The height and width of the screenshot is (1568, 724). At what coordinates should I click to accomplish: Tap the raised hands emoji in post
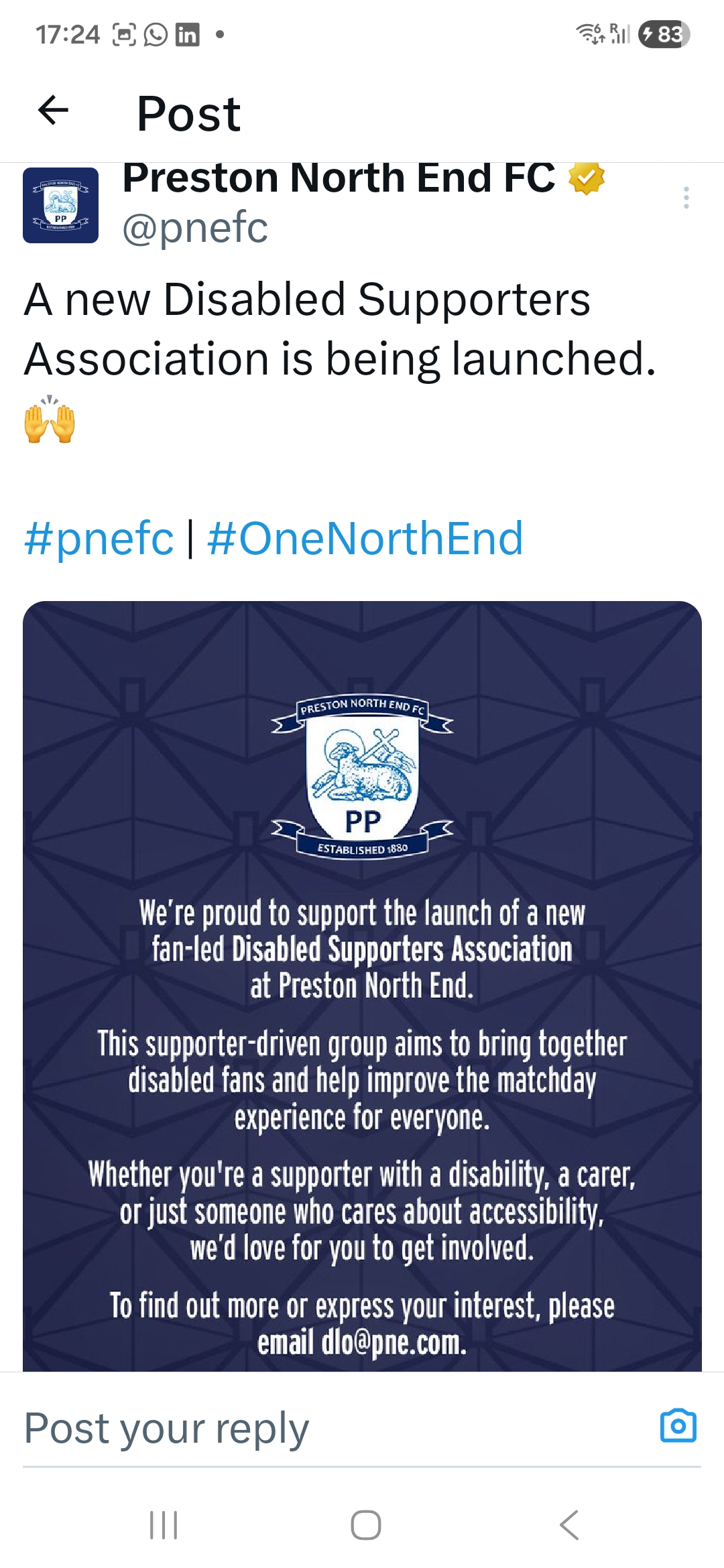(50, 421)
